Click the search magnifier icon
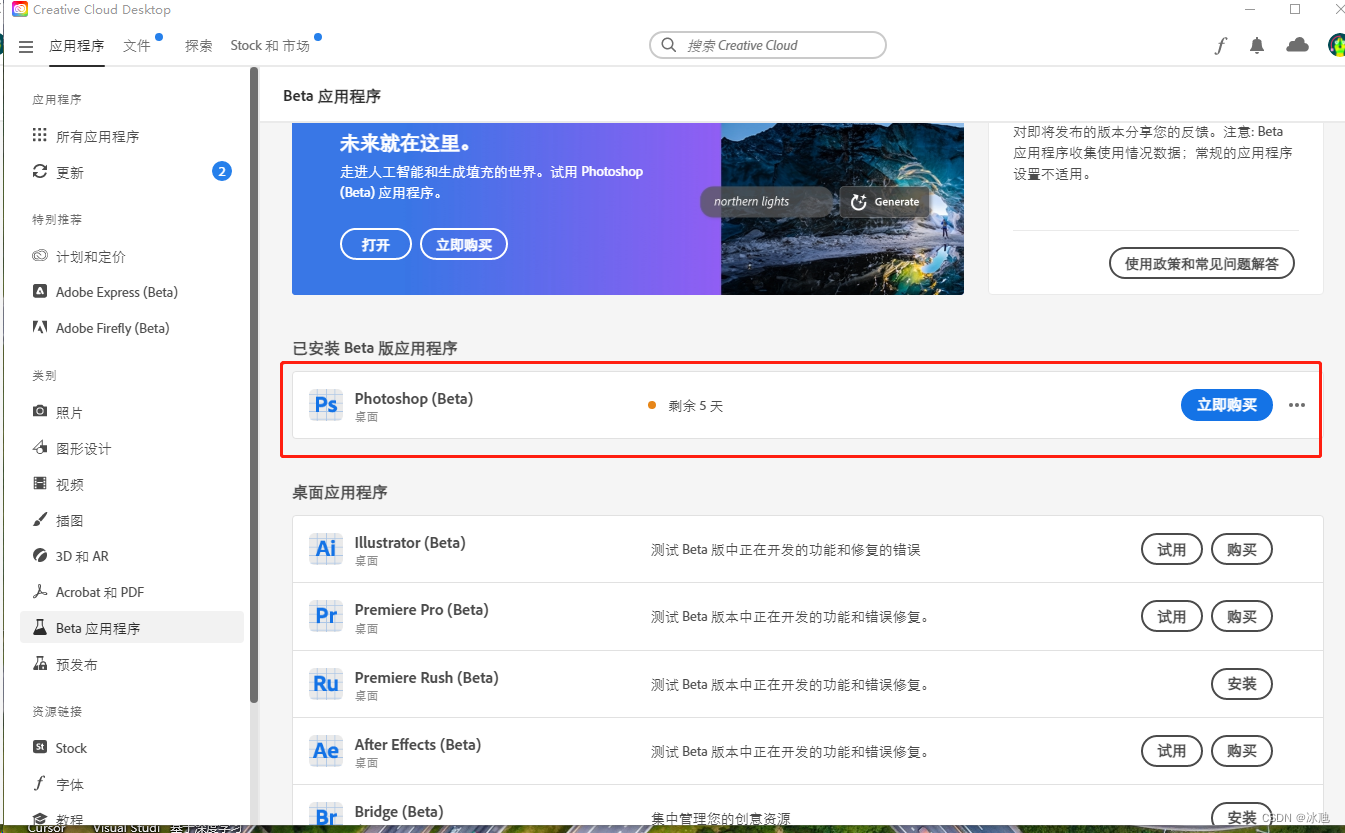1345x833 pixels. coord(668,45)
